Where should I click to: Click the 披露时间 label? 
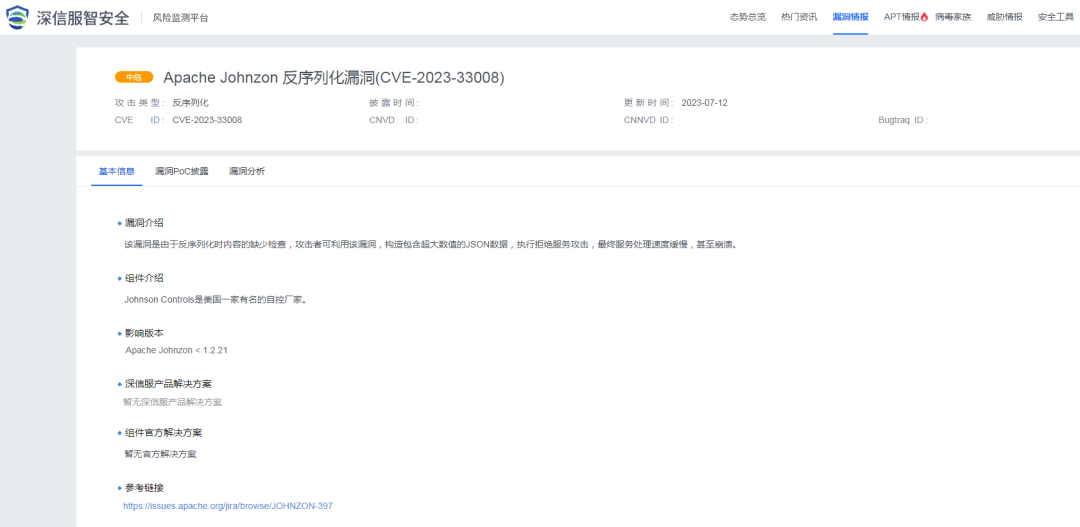tap(394, 103)
